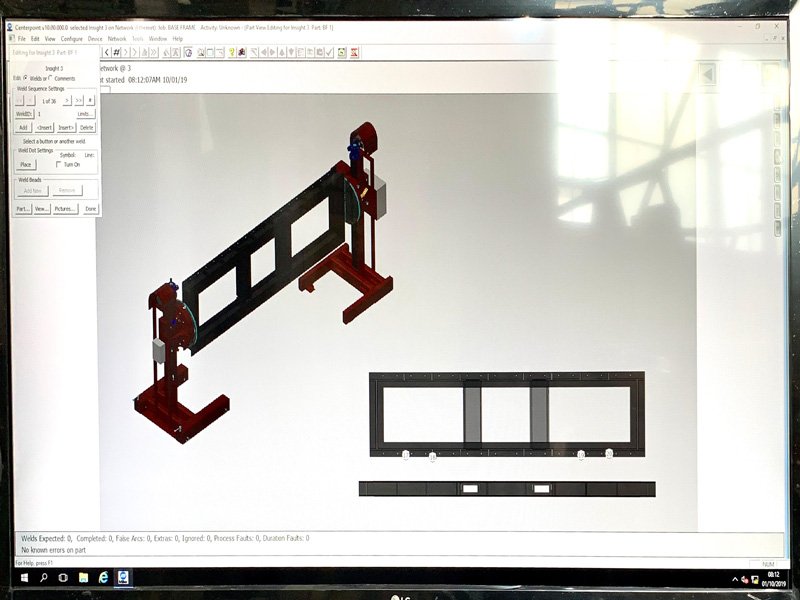Open the Part... dialog
800x600 pixels.
click(x=23, y=209)
